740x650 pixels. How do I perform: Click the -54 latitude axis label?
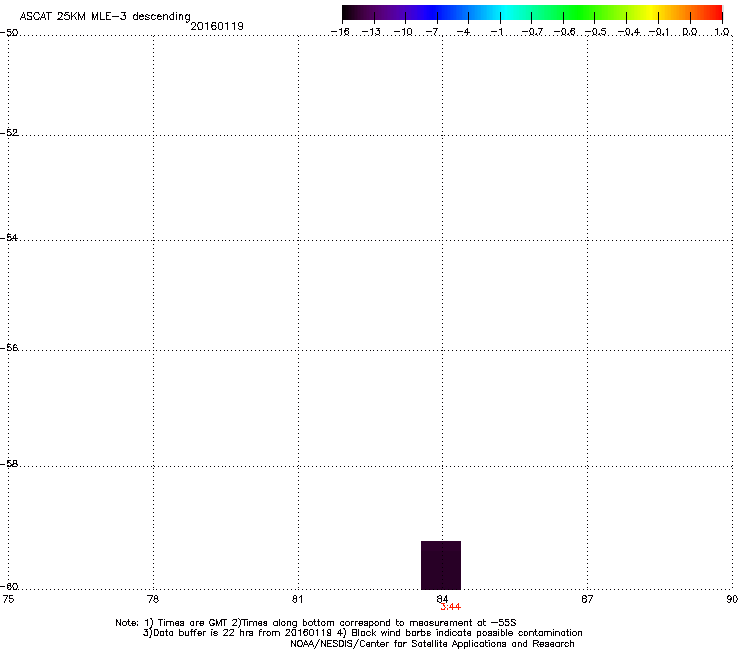pos(9,237)
